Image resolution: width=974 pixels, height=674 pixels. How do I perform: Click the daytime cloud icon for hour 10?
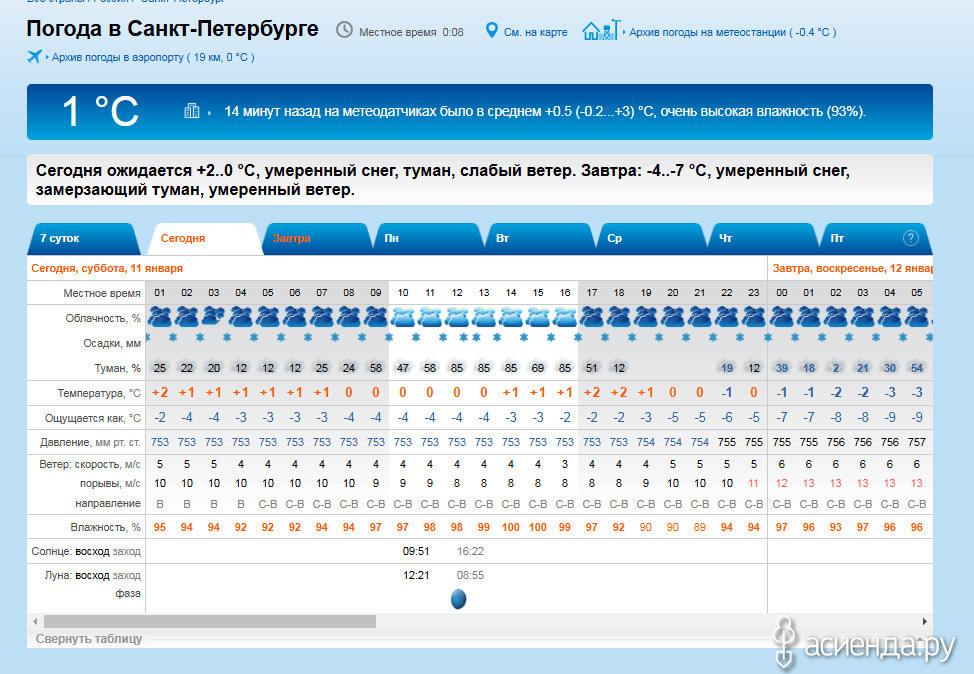tap(403, 317)
